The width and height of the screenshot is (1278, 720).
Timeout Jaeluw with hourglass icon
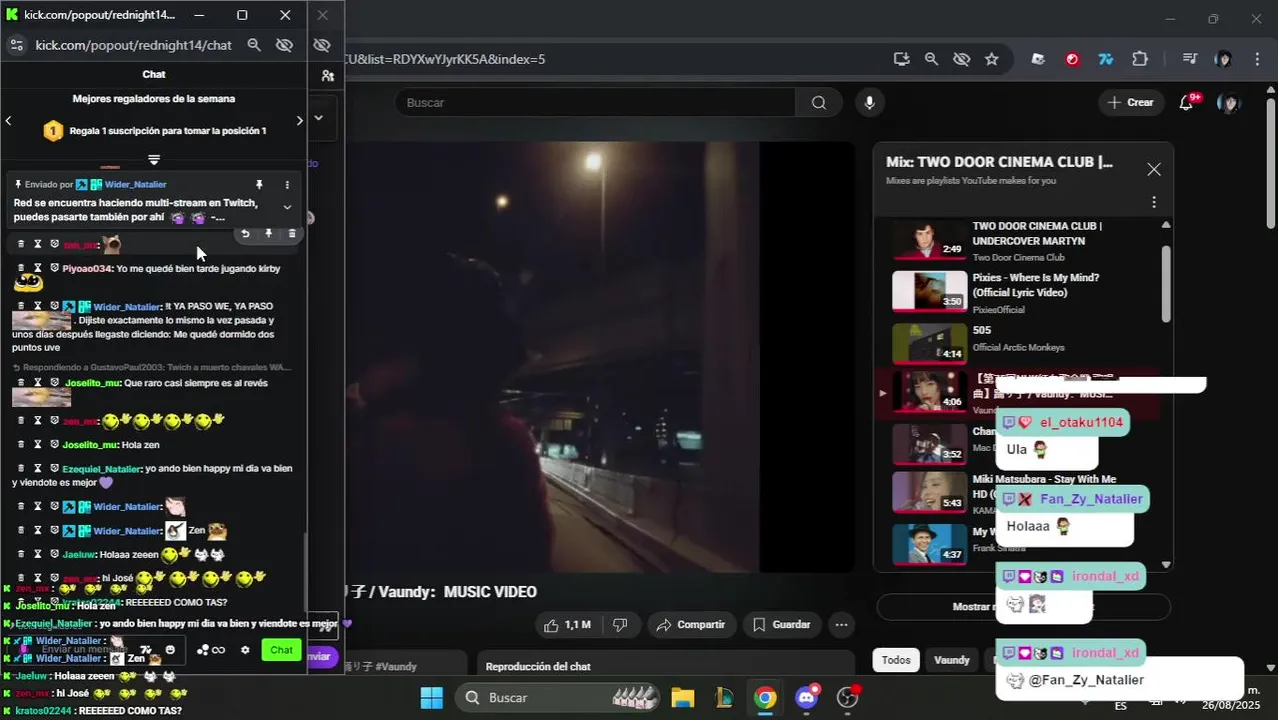coord(38,554)
